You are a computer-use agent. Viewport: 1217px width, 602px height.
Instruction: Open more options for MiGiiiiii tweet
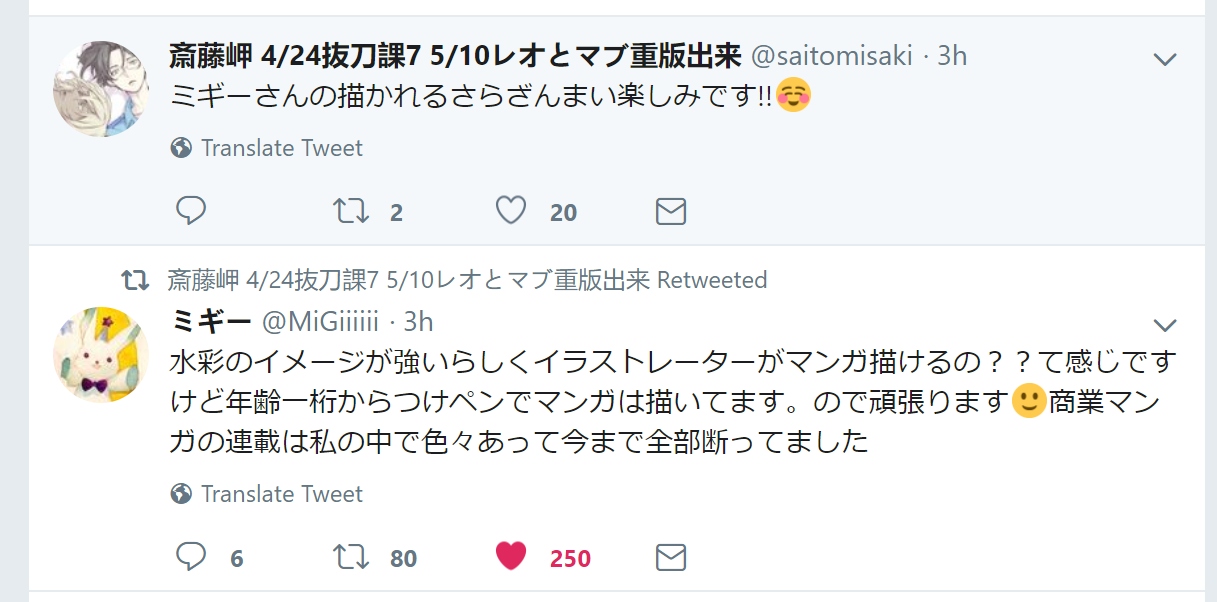pyautogui.click(x=1165, y=325)
